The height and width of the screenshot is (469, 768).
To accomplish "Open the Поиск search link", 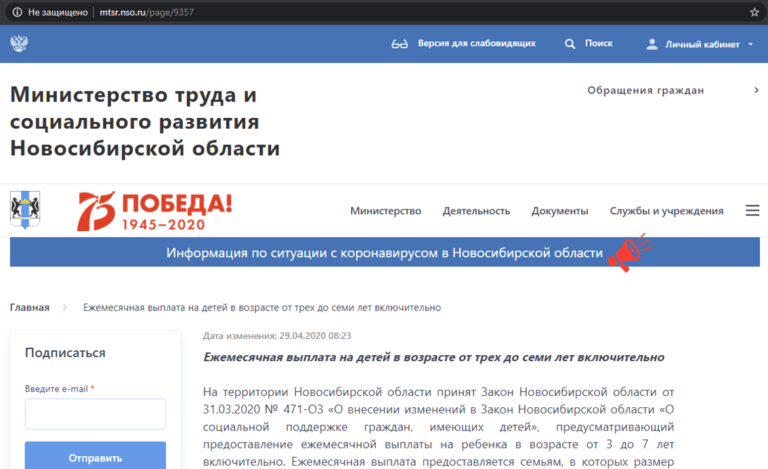I will coord(599,44).
